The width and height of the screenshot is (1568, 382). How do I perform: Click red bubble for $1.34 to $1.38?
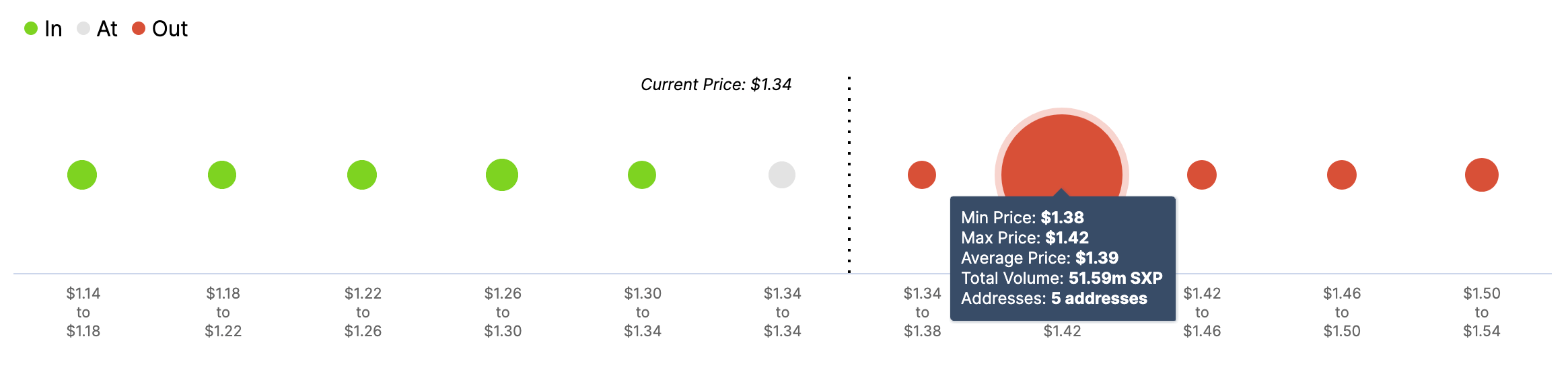click(922, 175)
